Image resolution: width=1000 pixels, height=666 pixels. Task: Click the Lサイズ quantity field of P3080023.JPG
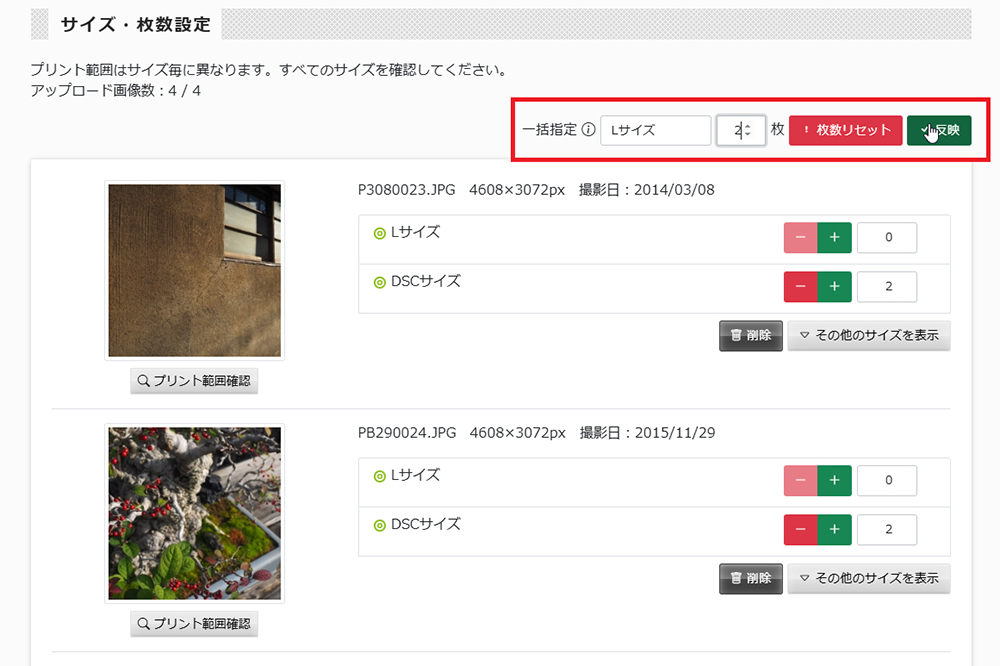tap(887, 237)
